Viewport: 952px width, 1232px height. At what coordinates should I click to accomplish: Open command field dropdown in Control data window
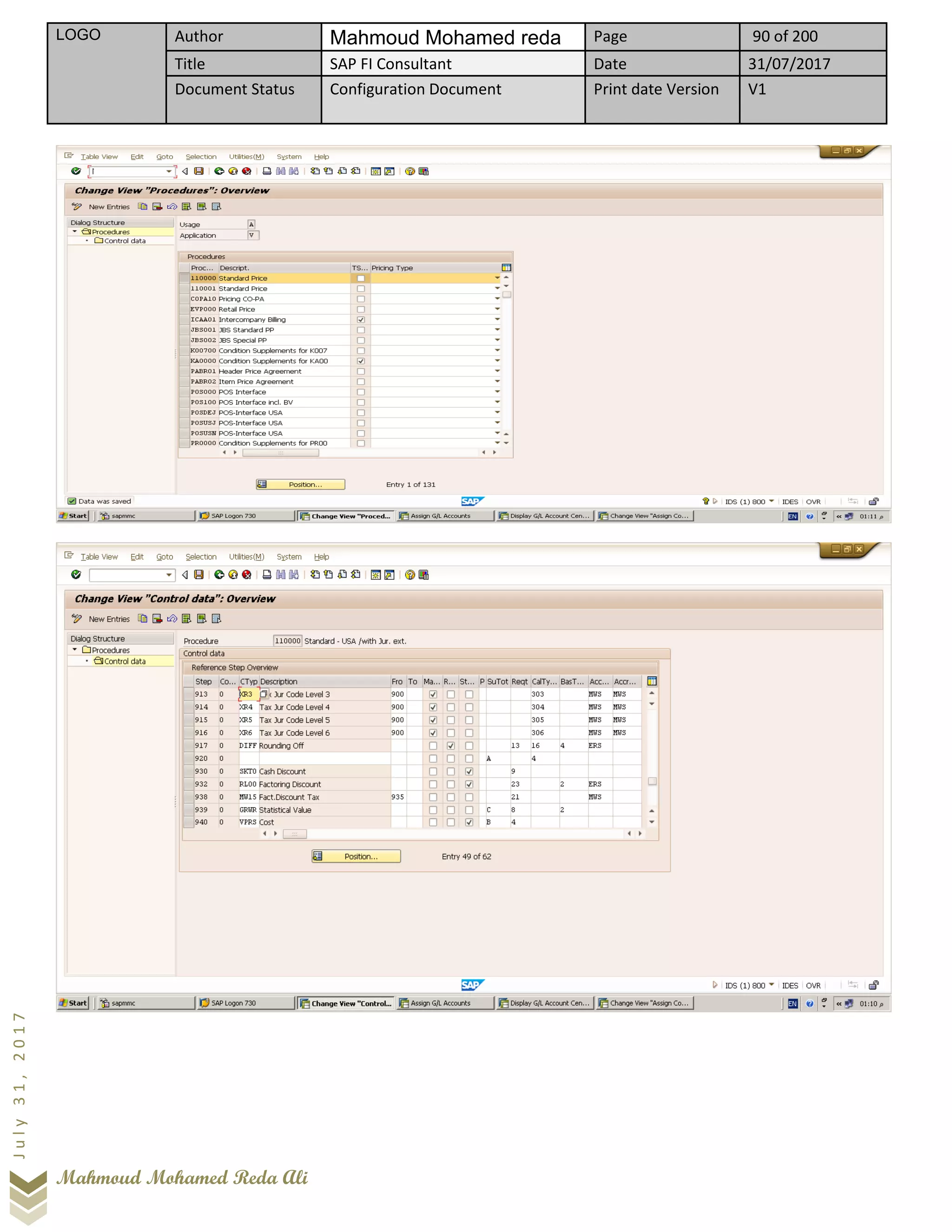coord(169,575)
